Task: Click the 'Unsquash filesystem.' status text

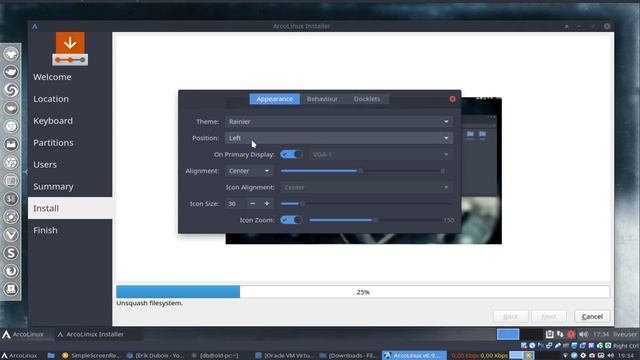Action: point(149,303)
